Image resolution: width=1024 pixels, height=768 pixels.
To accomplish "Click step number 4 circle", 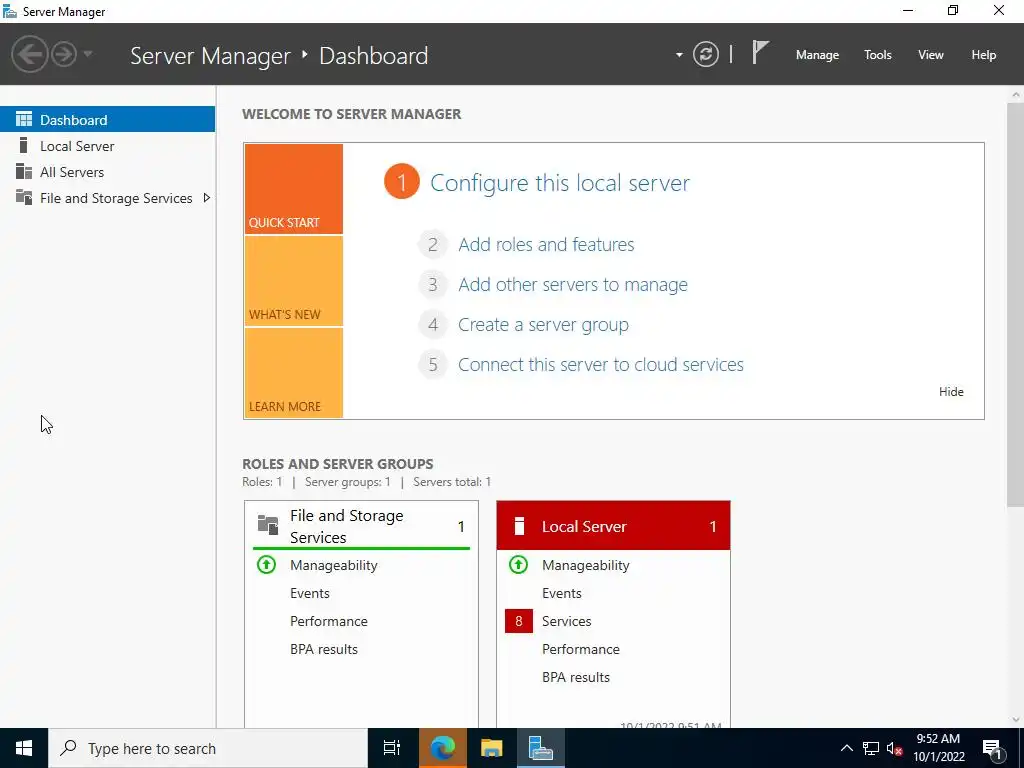I will 432,325.
